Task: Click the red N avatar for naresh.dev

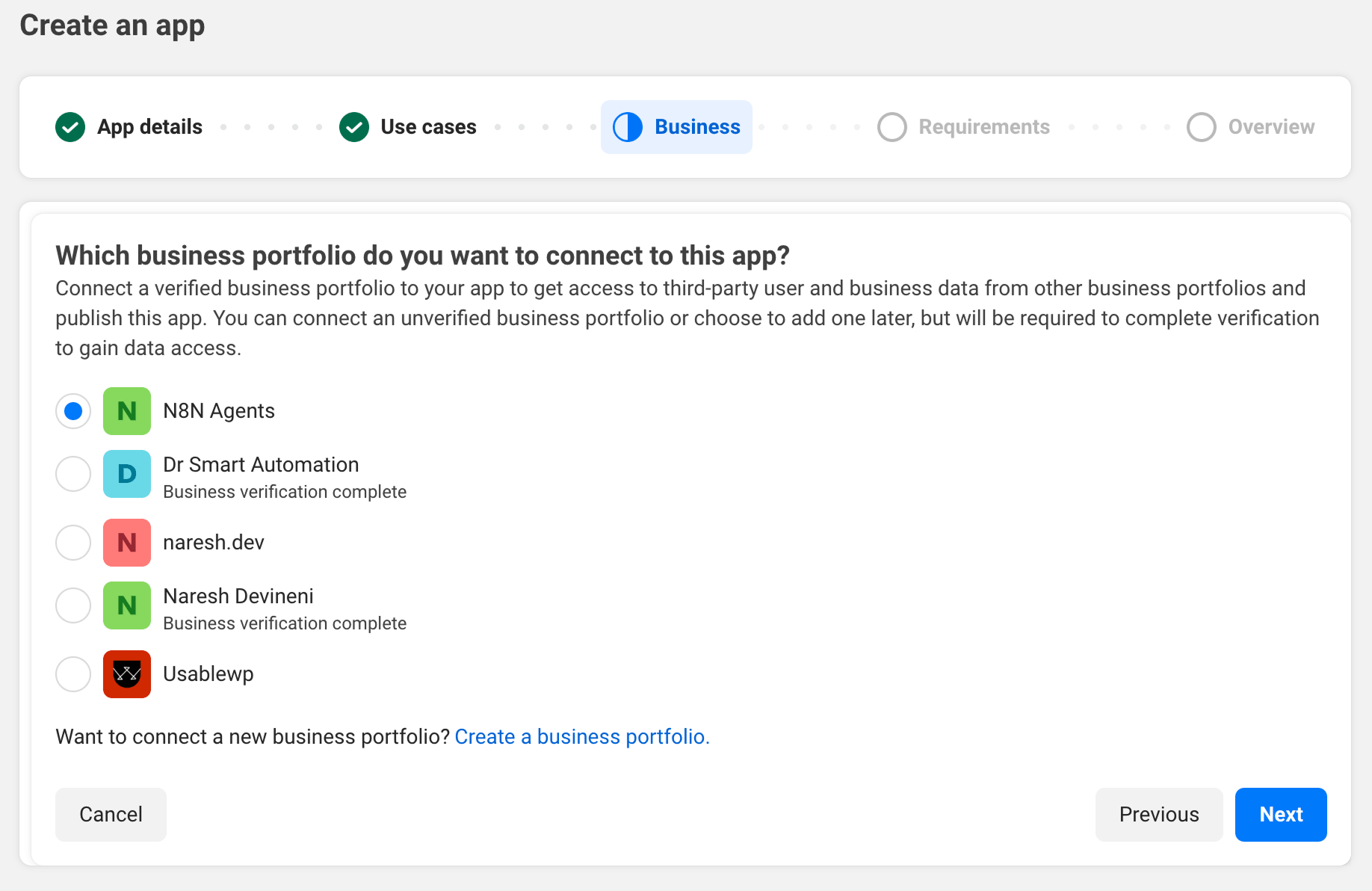Action: 127,543
